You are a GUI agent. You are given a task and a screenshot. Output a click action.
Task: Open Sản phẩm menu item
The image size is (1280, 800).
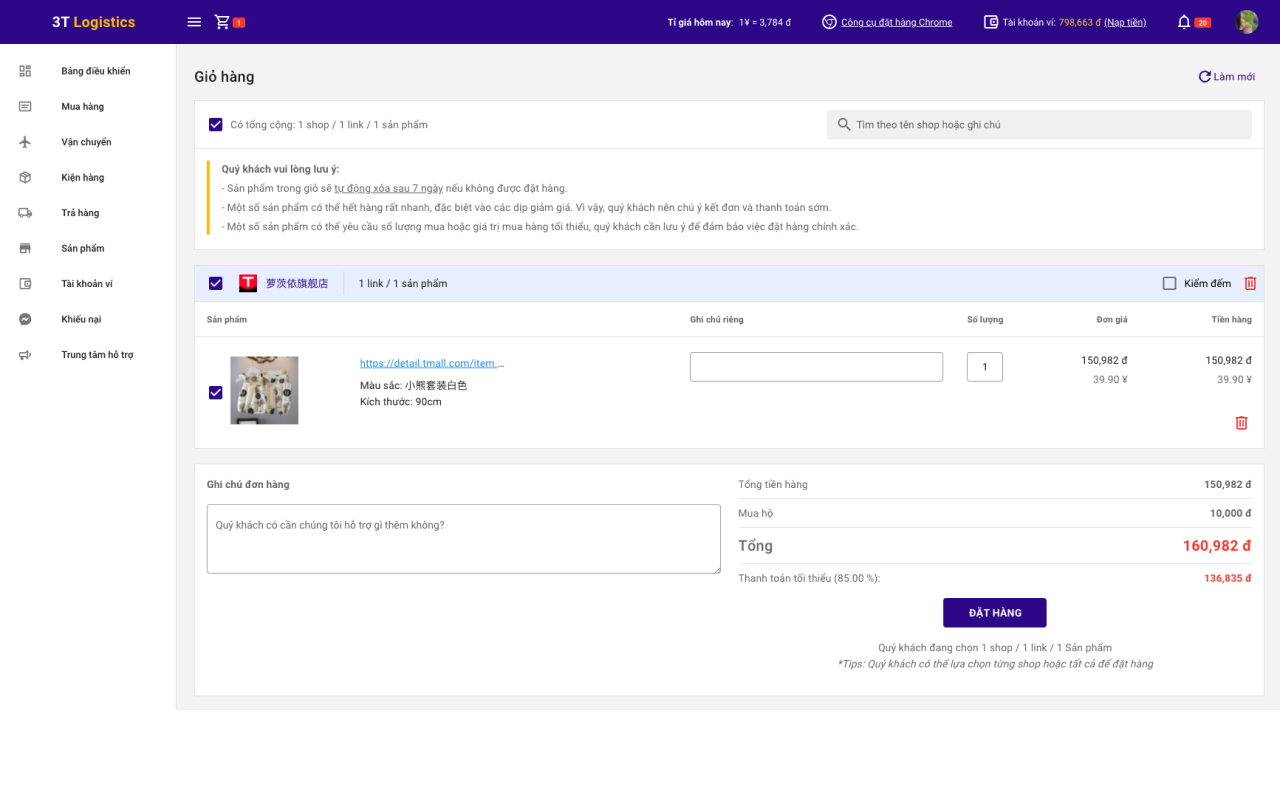tap(83, 248)
